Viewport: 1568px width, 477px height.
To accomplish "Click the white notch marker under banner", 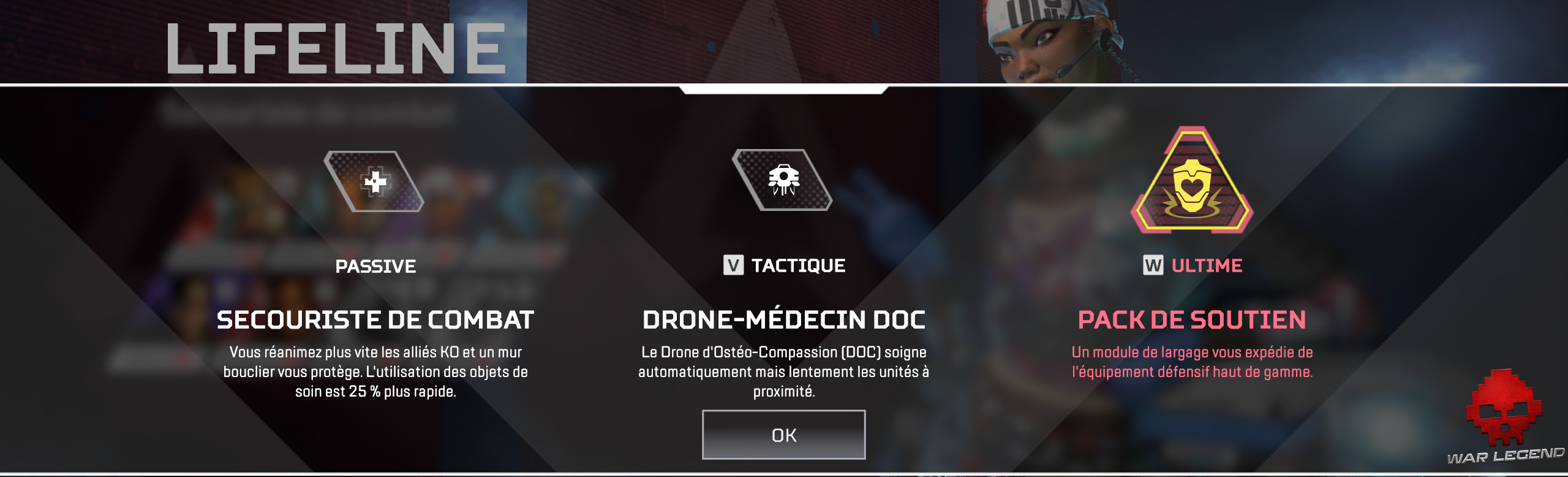I will [783, 90].
